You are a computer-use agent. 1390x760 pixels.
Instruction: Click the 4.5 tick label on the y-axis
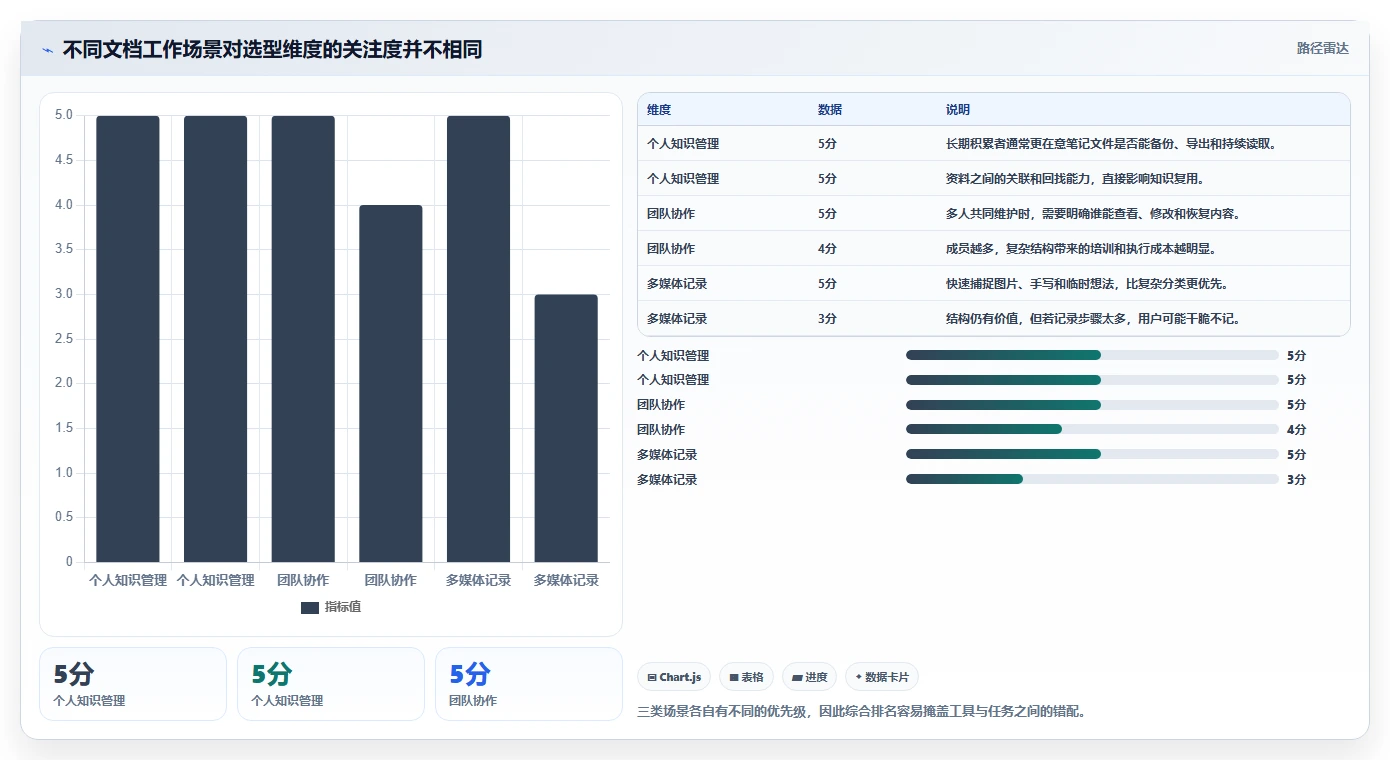tap(64, 160)
